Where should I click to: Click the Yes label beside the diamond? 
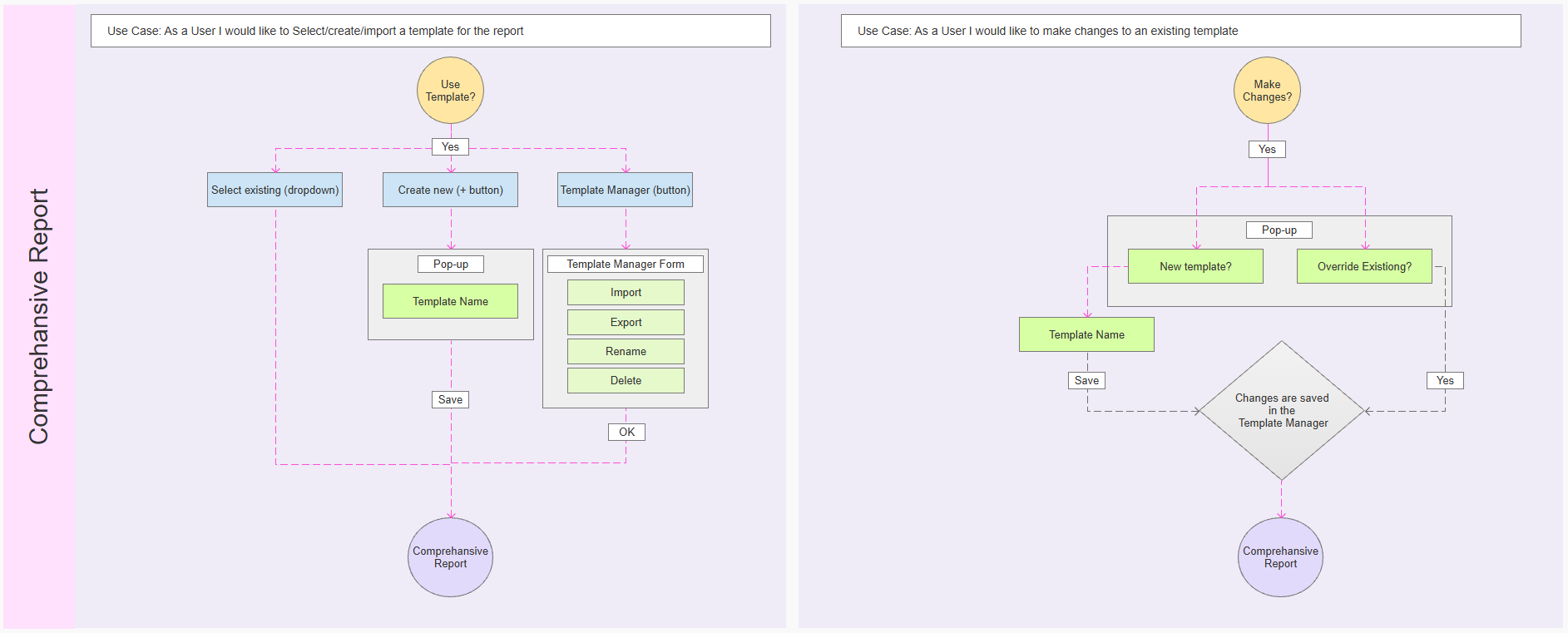[x=1446, y=381]
